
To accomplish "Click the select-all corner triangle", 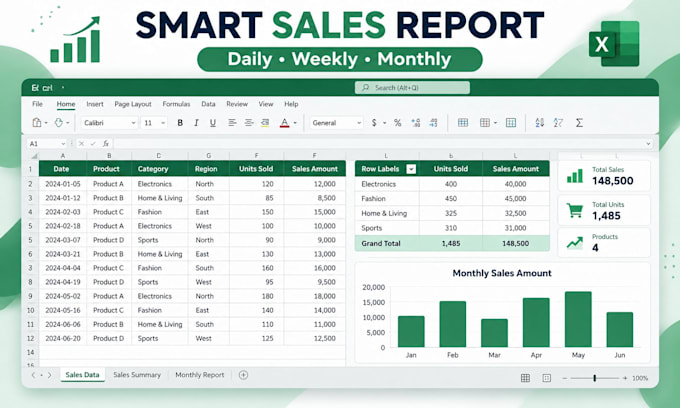I will pos(34,156).
